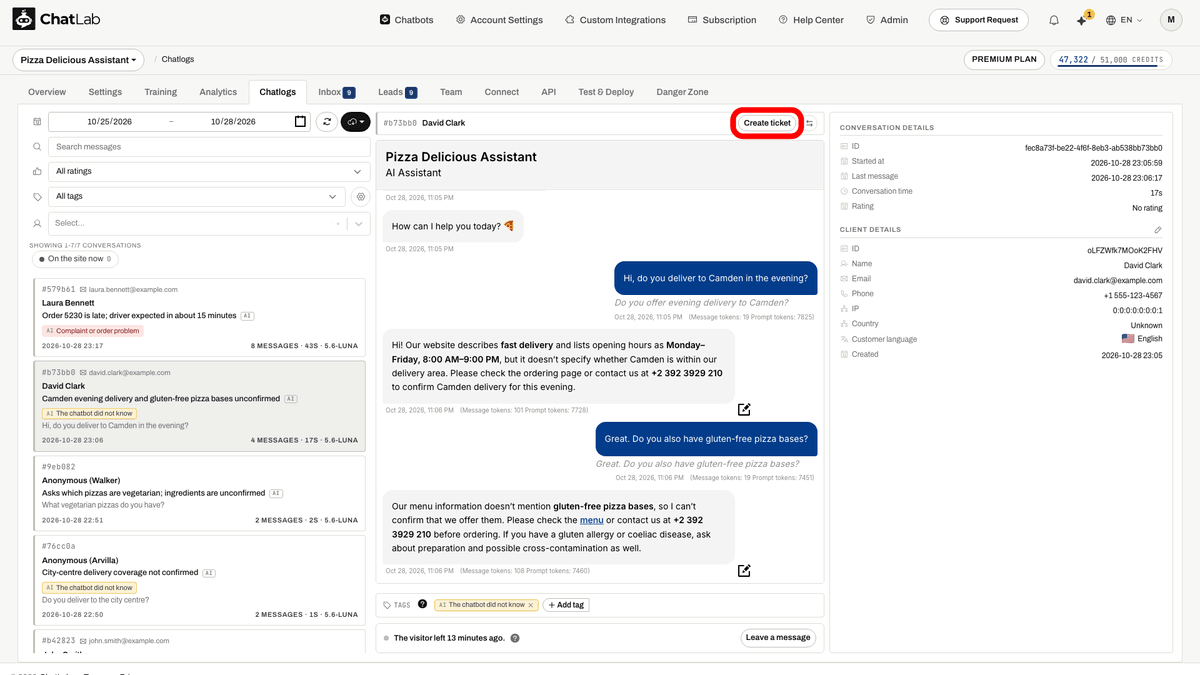Viewport: 1200px width, 675px height.
Task: Open Anonymous (Walker) conversation #9eb082
Action: tap(199, 493)
